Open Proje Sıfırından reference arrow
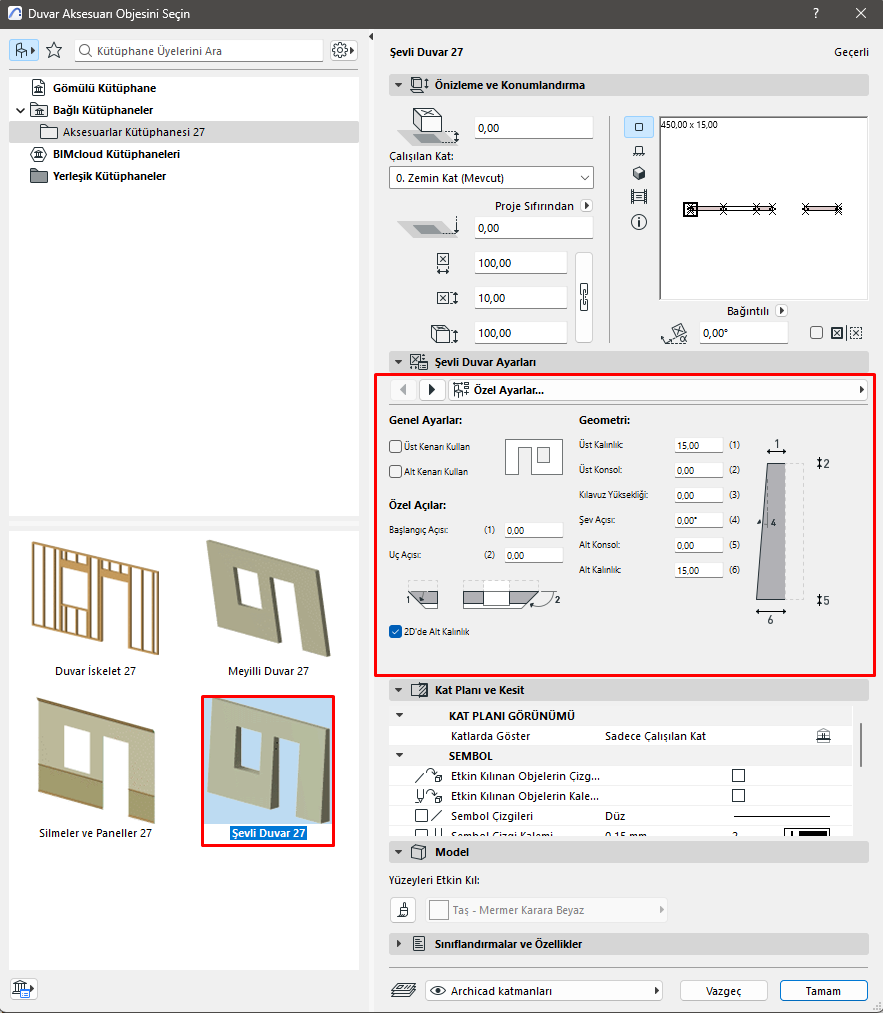The width and height of the screenshot is (883, 1013). pyautogui.click(x=587, y=205)
